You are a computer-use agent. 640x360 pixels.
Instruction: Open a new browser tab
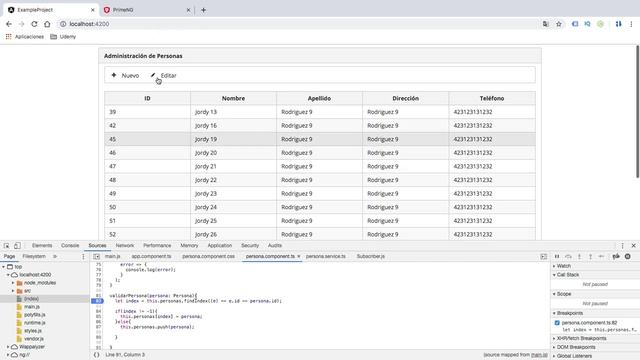point(203,10)
